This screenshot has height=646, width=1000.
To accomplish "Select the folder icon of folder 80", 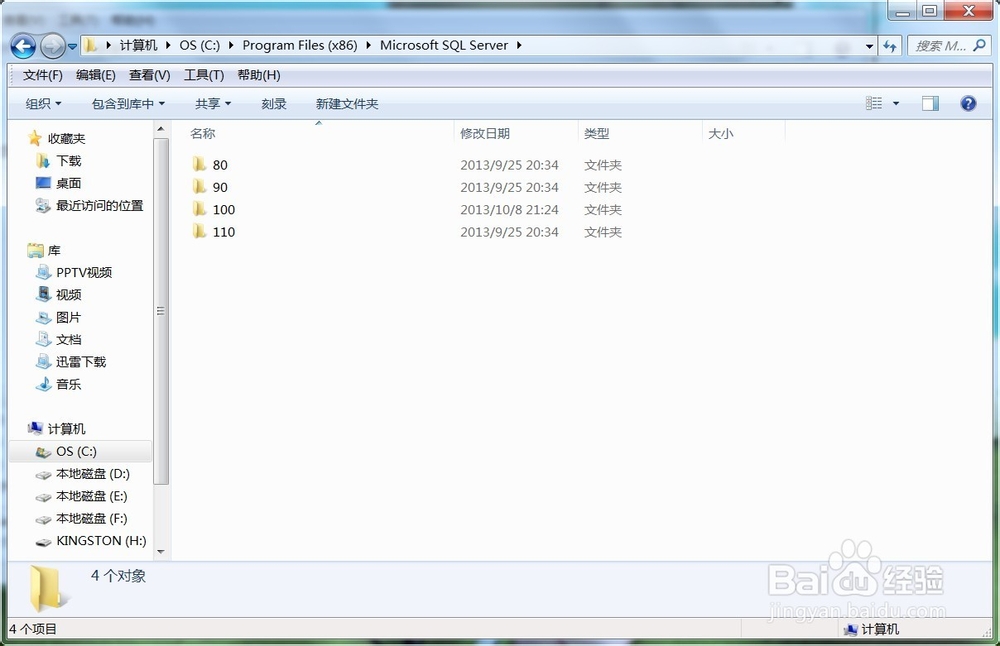I will pos(199,165).
